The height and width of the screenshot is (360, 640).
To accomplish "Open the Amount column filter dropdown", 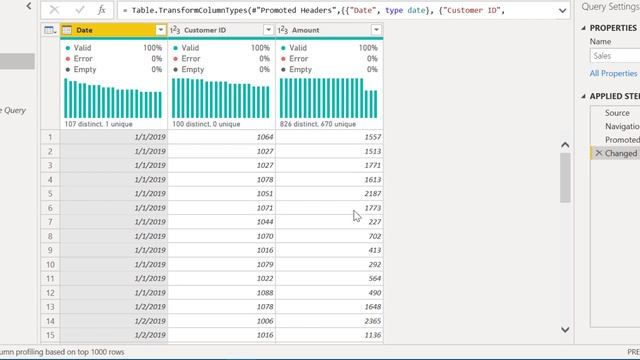I will pyautogui.click(x=376, y=30).
